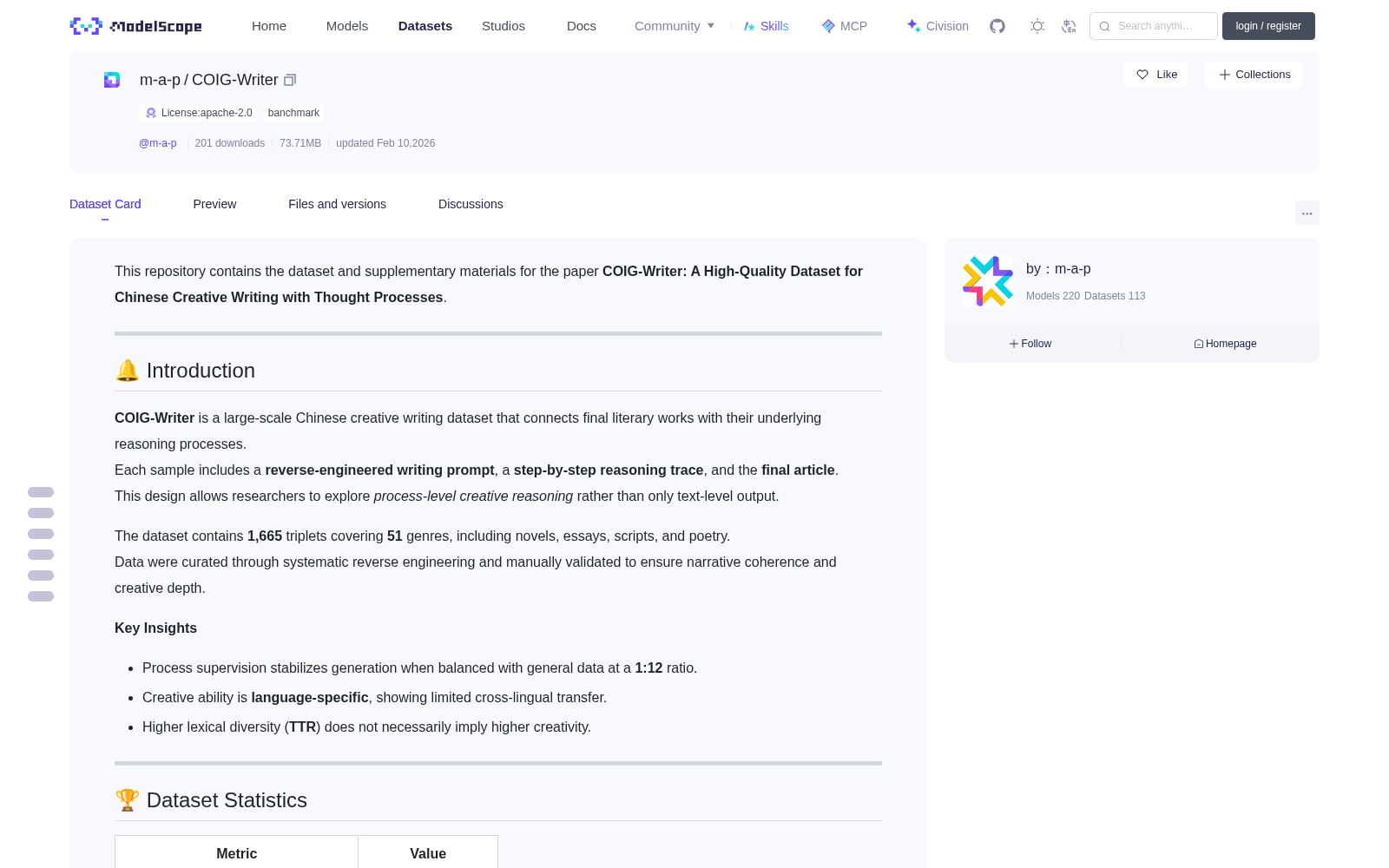Click the dataset avatar icon beside m-a-p

(x=112, y=80)
